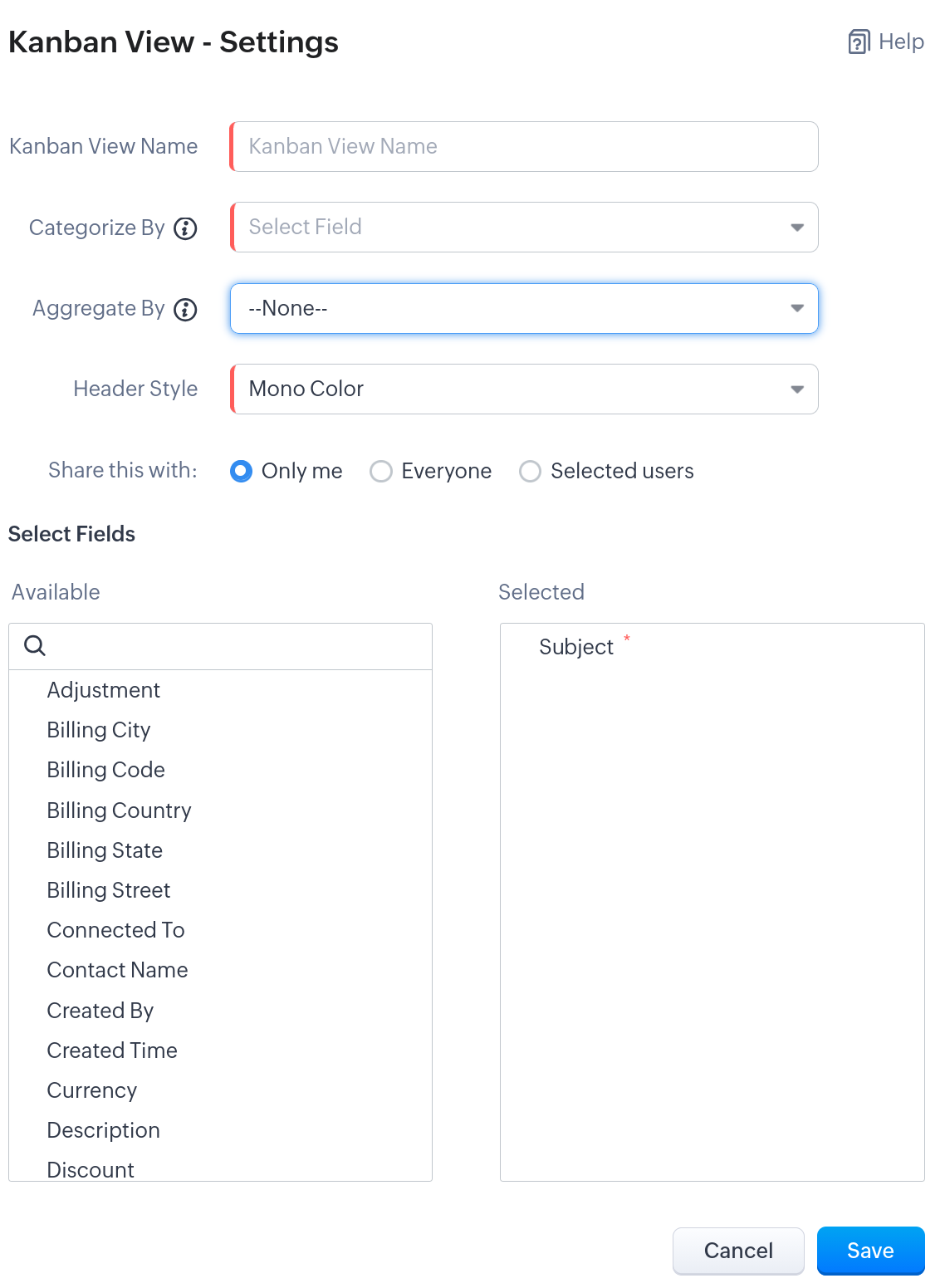Click the Categorize By info icon
Image resolution: width=945 pixels, height=1288 pixels.
point(185,228)
